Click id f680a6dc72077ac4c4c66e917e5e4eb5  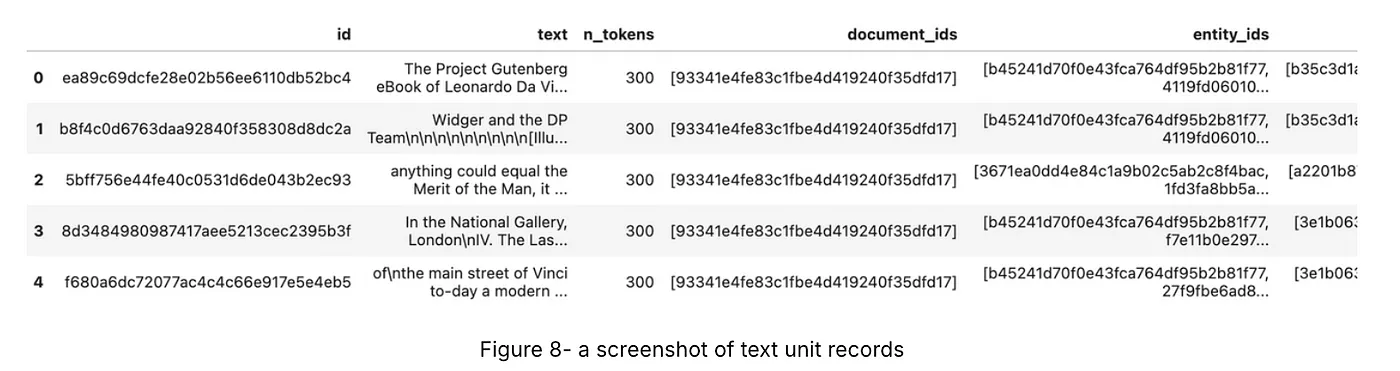(208, 283)
